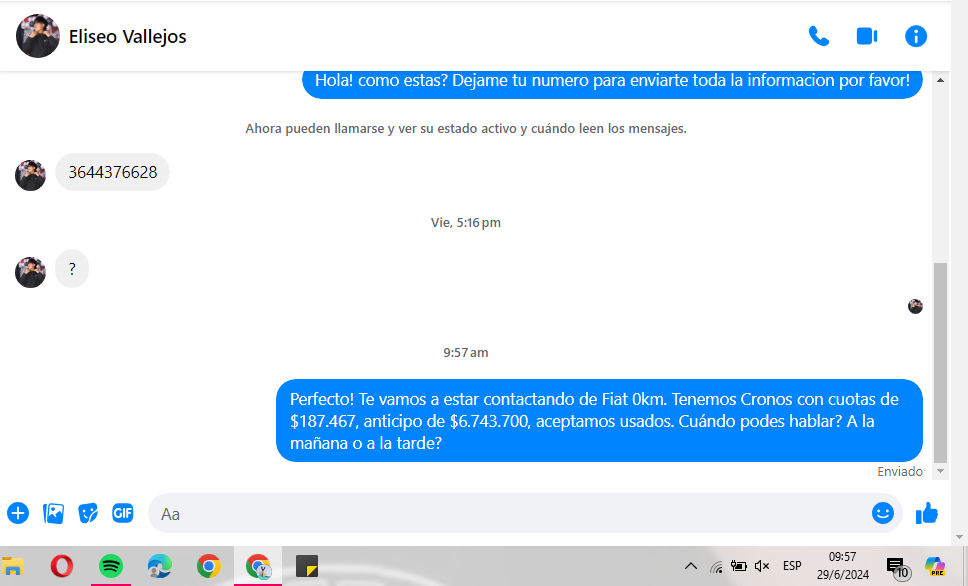968x586 pixels.
Task: Click sender avatar next to question mark
Action: 30,272
